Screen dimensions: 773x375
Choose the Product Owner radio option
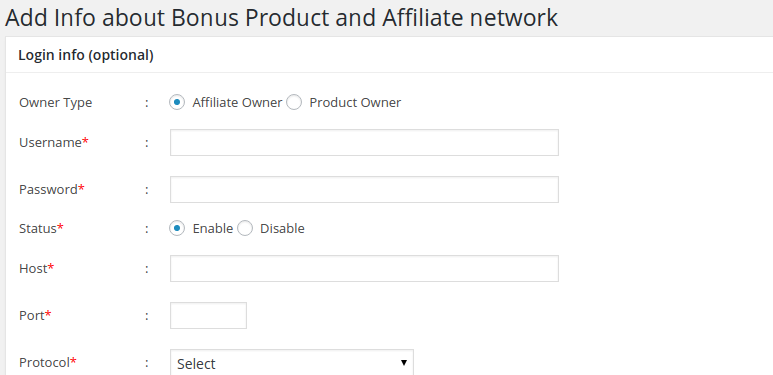tap(294, 102)
